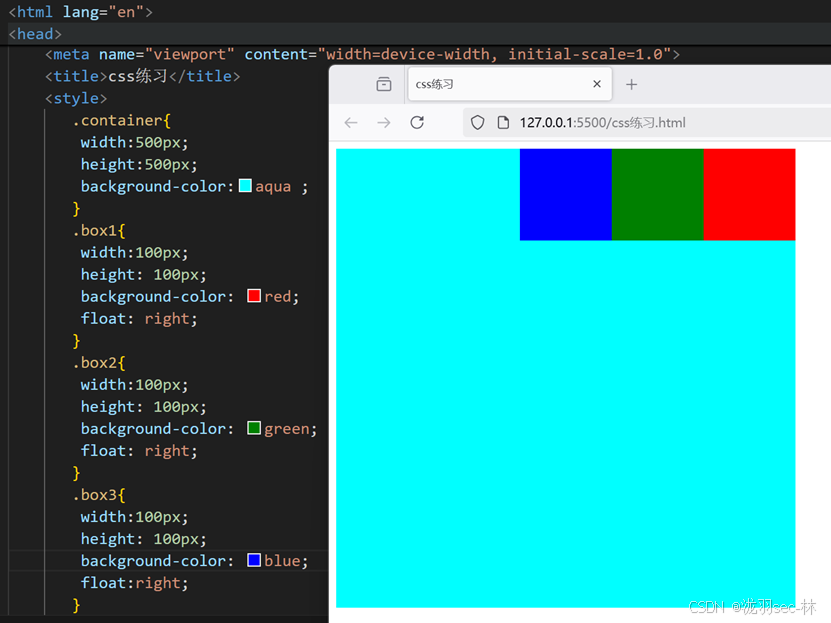The image size is (831, 623).
Task: Open the tracking protection shield icon
Action: click(x=478, y=123)
